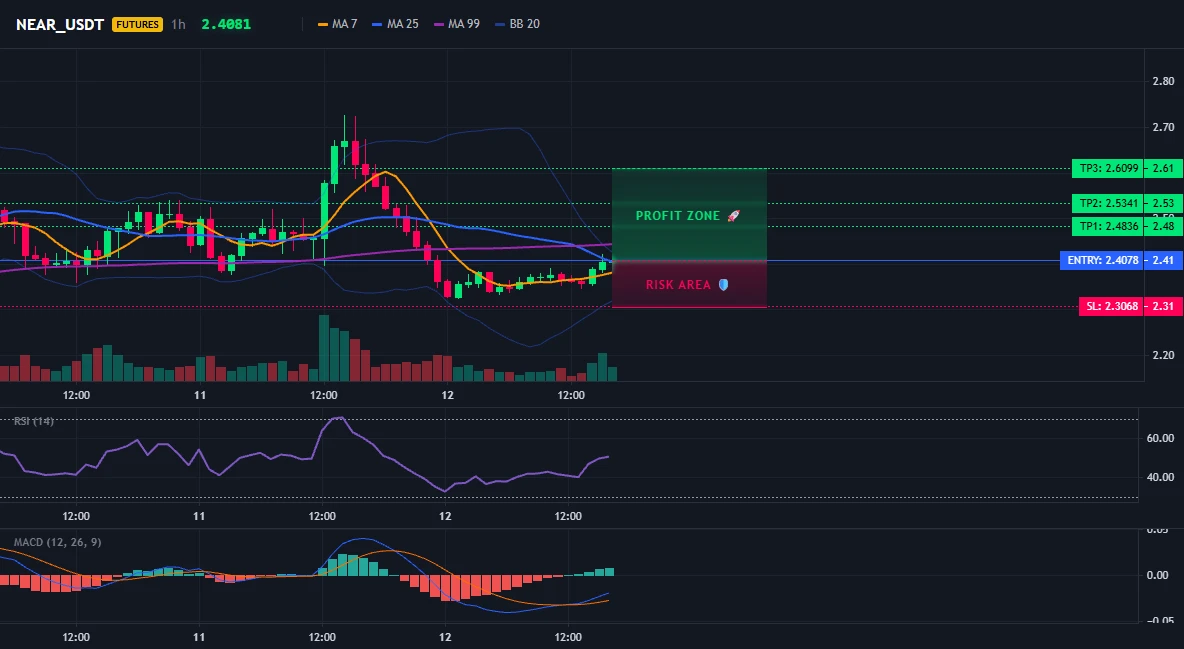Click the 60.00 RSI axis label
Screen dimensions: 1184x649
1161,438
